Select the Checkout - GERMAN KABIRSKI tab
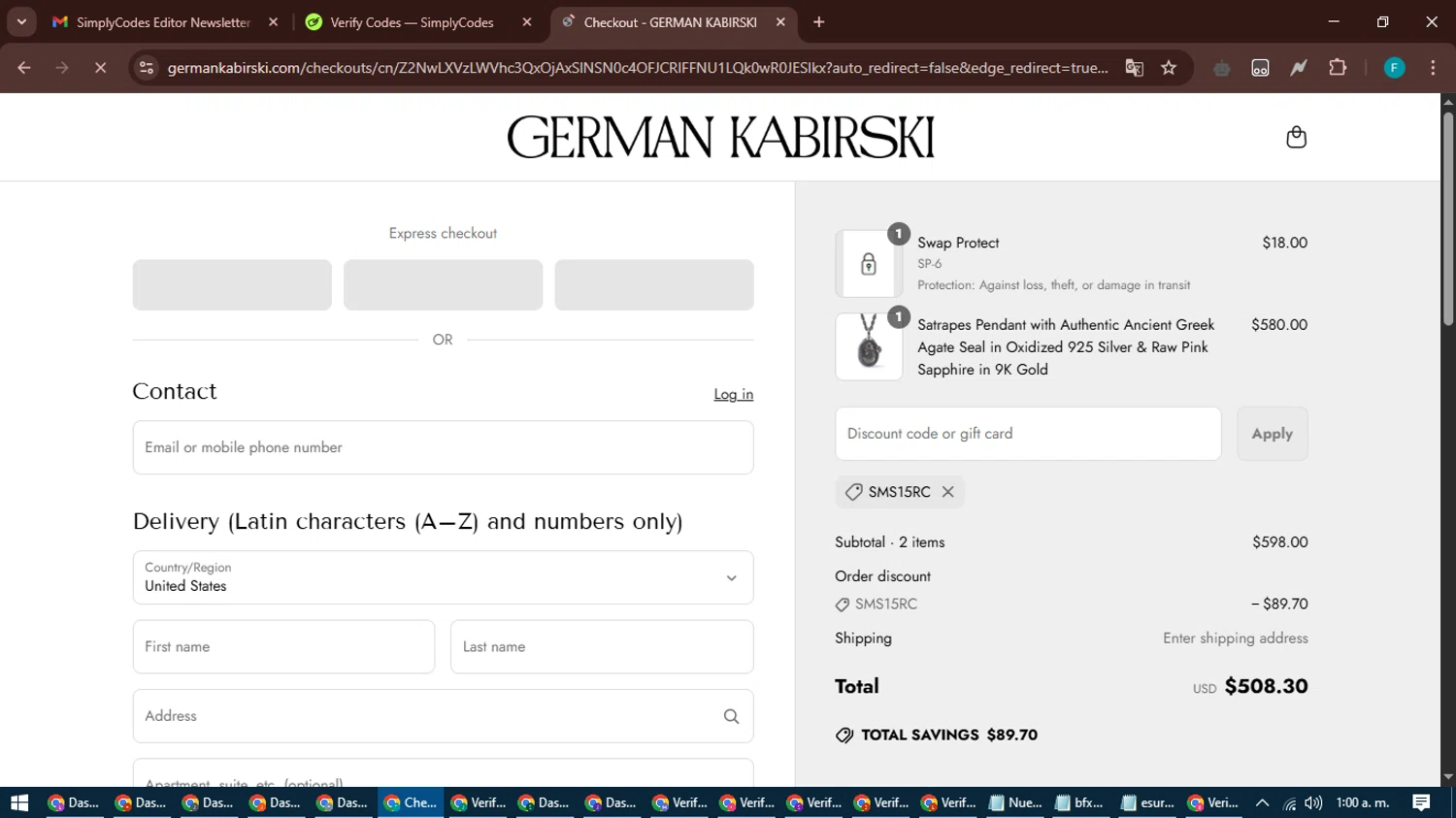The height and width of the screenshot is (818, 1456). (672, 21)
